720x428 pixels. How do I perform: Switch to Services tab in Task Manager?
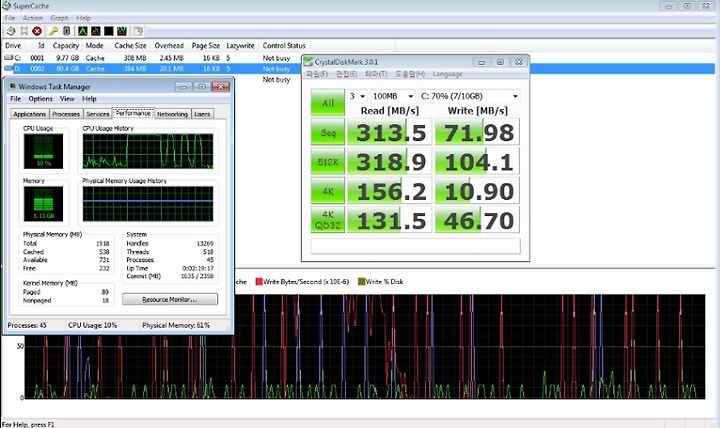click(x=98, y=114)
